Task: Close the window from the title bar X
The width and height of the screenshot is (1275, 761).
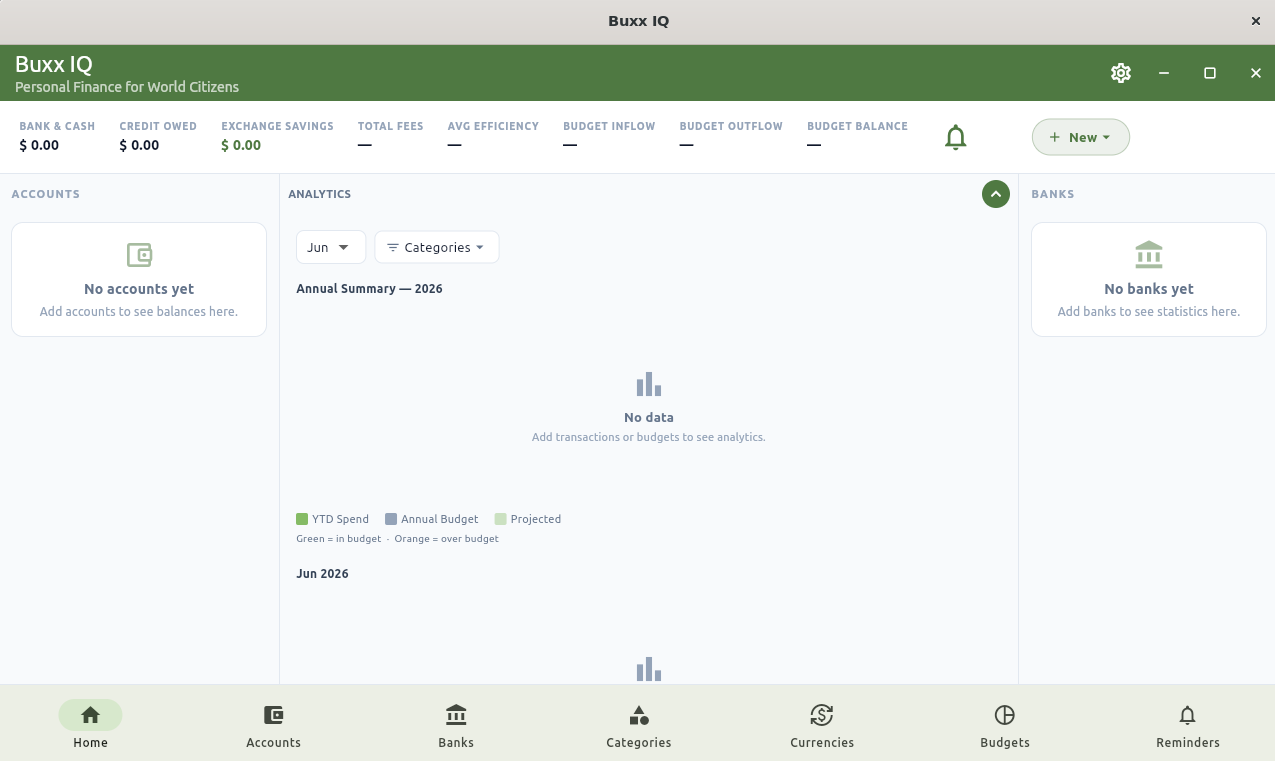Action: tap(1256, 21)
